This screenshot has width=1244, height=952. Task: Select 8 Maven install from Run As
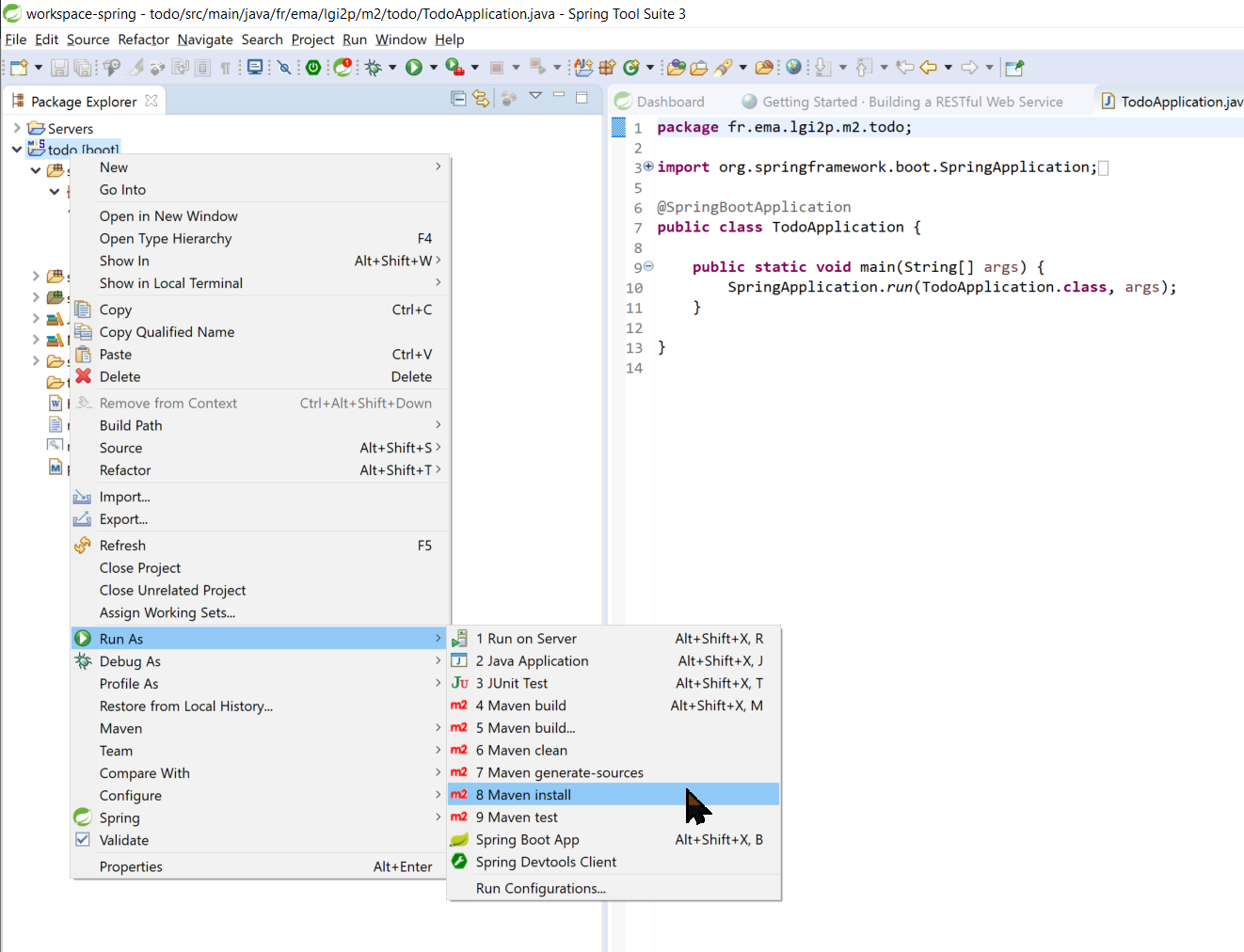614,795
